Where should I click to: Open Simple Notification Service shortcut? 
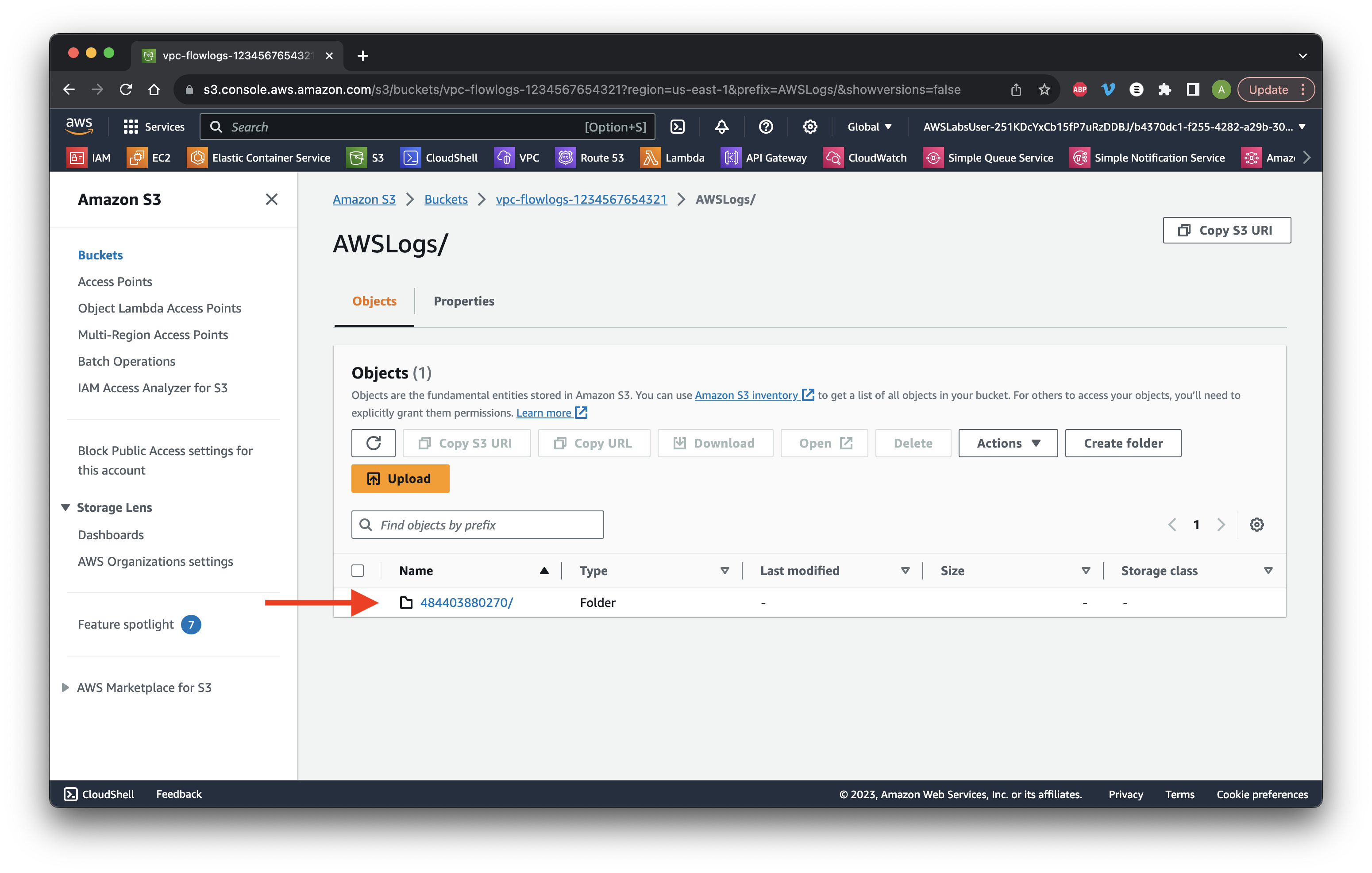[1147, 158]
